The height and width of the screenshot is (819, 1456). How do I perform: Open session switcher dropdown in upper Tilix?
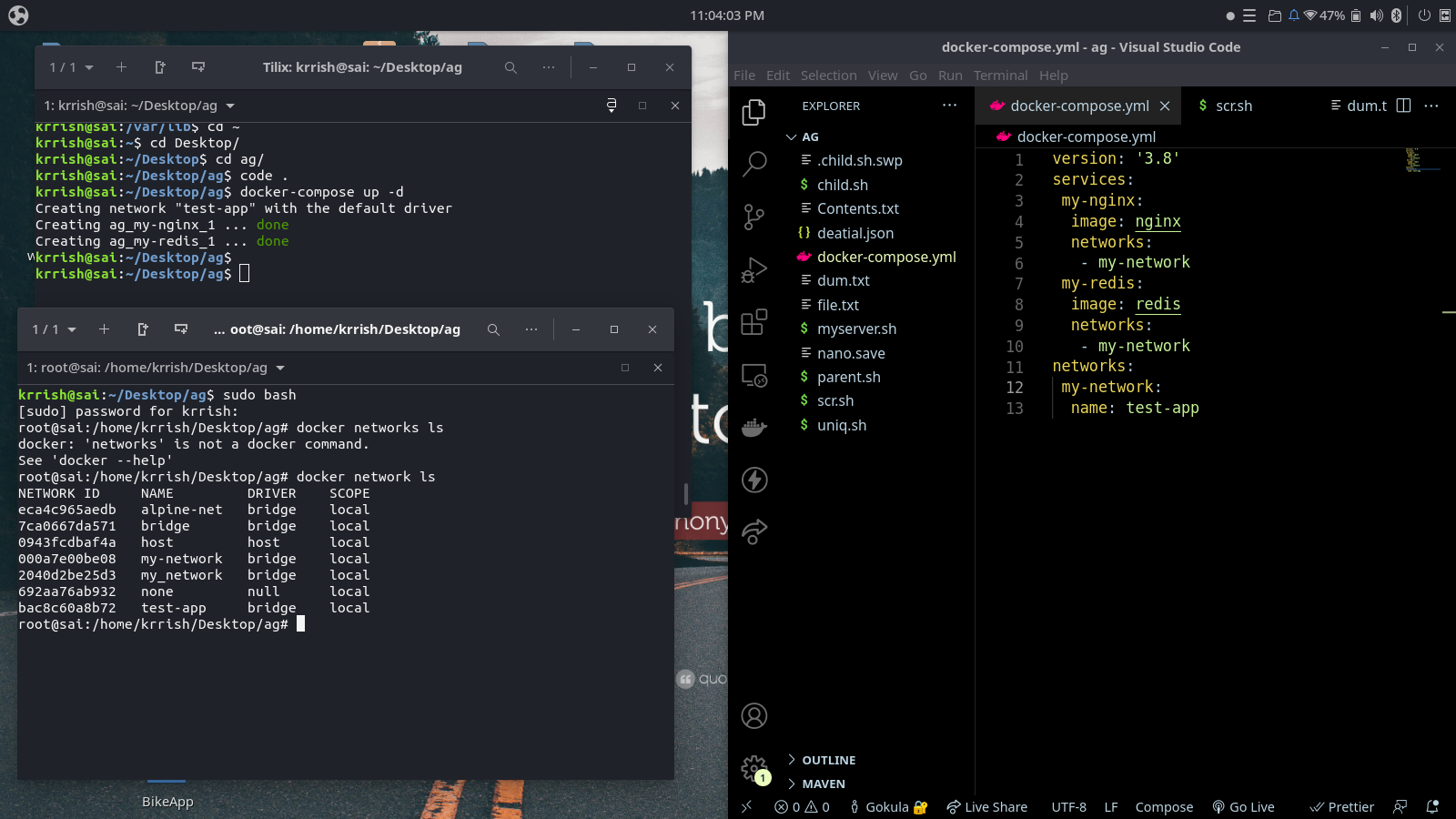(72, 67)
